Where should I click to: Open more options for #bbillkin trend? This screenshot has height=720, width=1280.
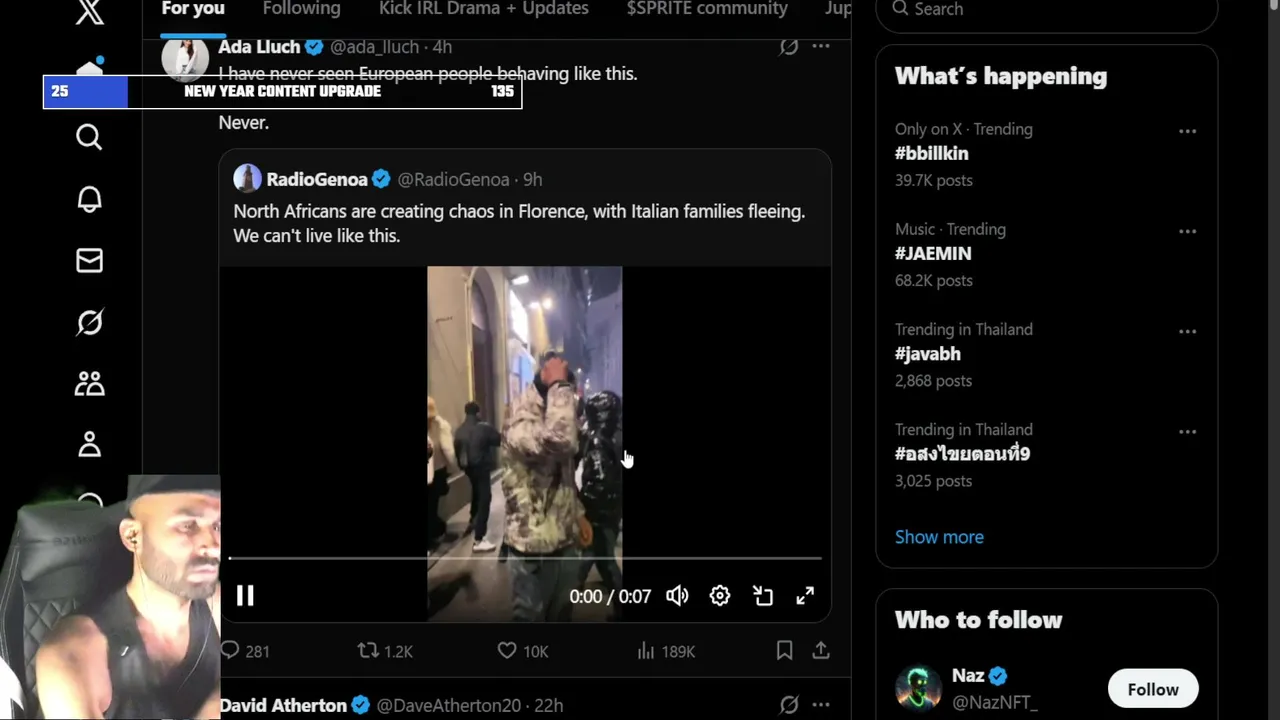click(x=1187, y=131)
